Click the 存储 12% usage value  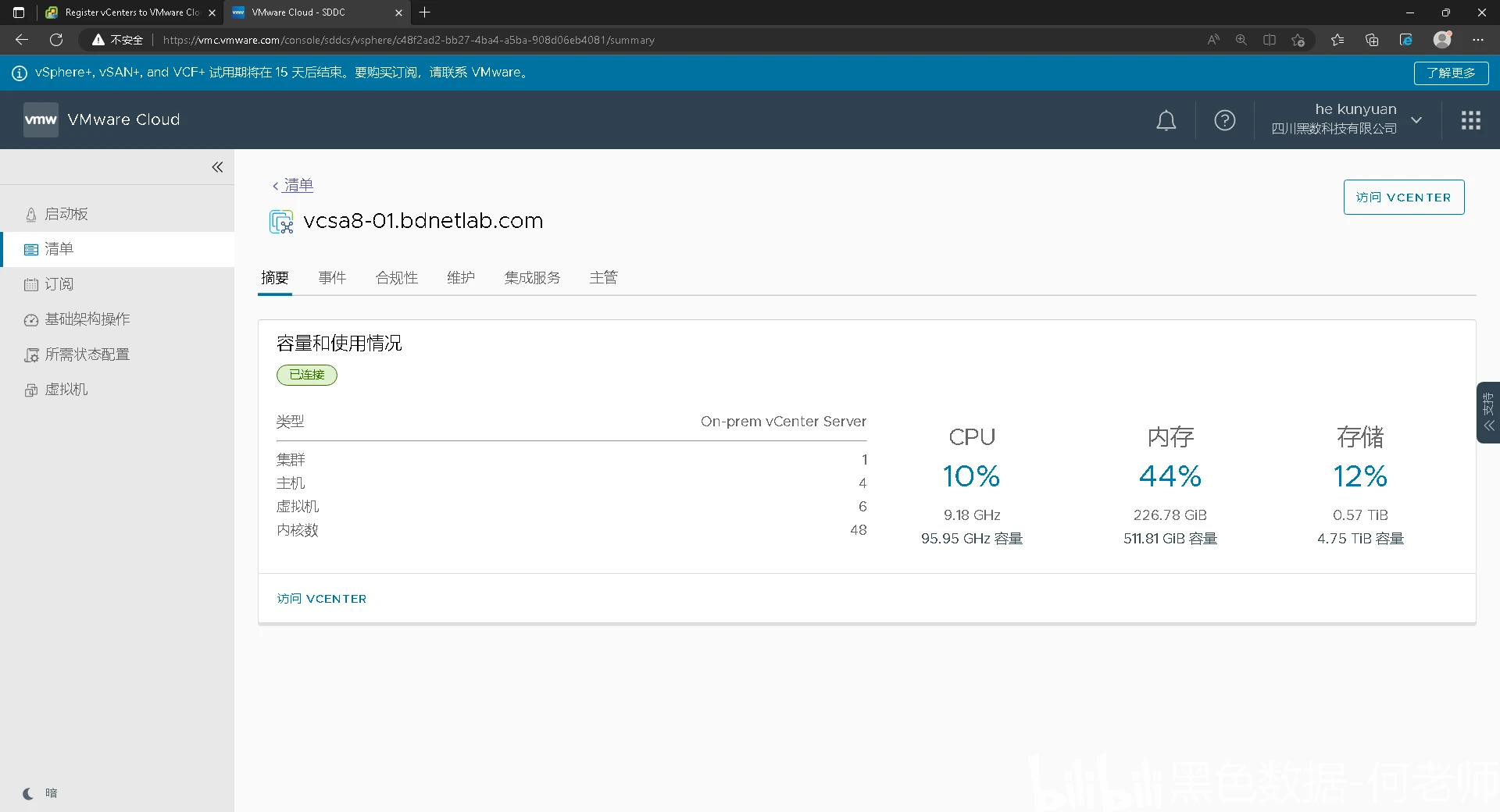(1360, 476)
